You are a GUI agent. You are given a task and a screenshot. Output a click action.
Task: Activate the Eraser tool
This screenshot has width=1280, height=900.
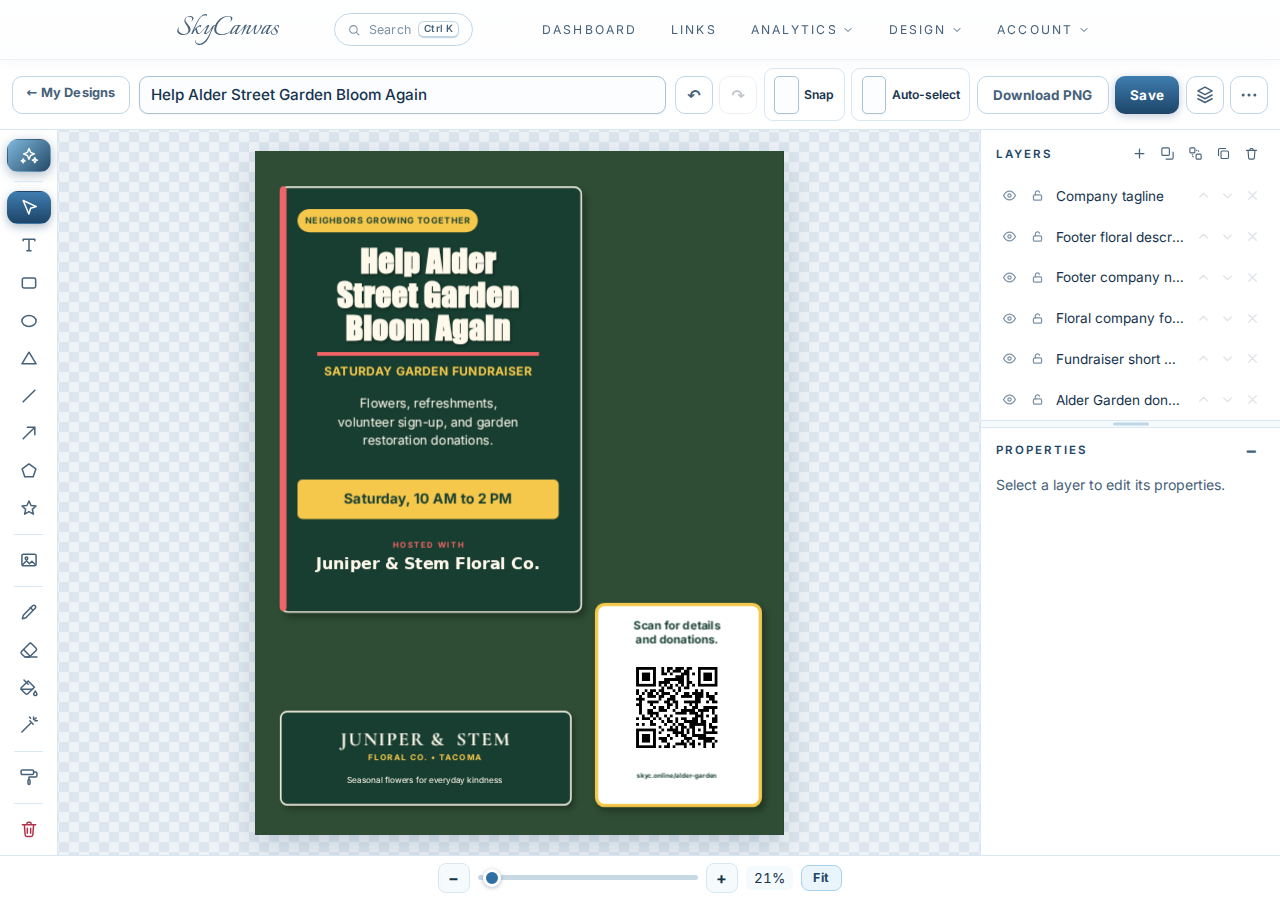pyautogui.click(x=29, y=650)
